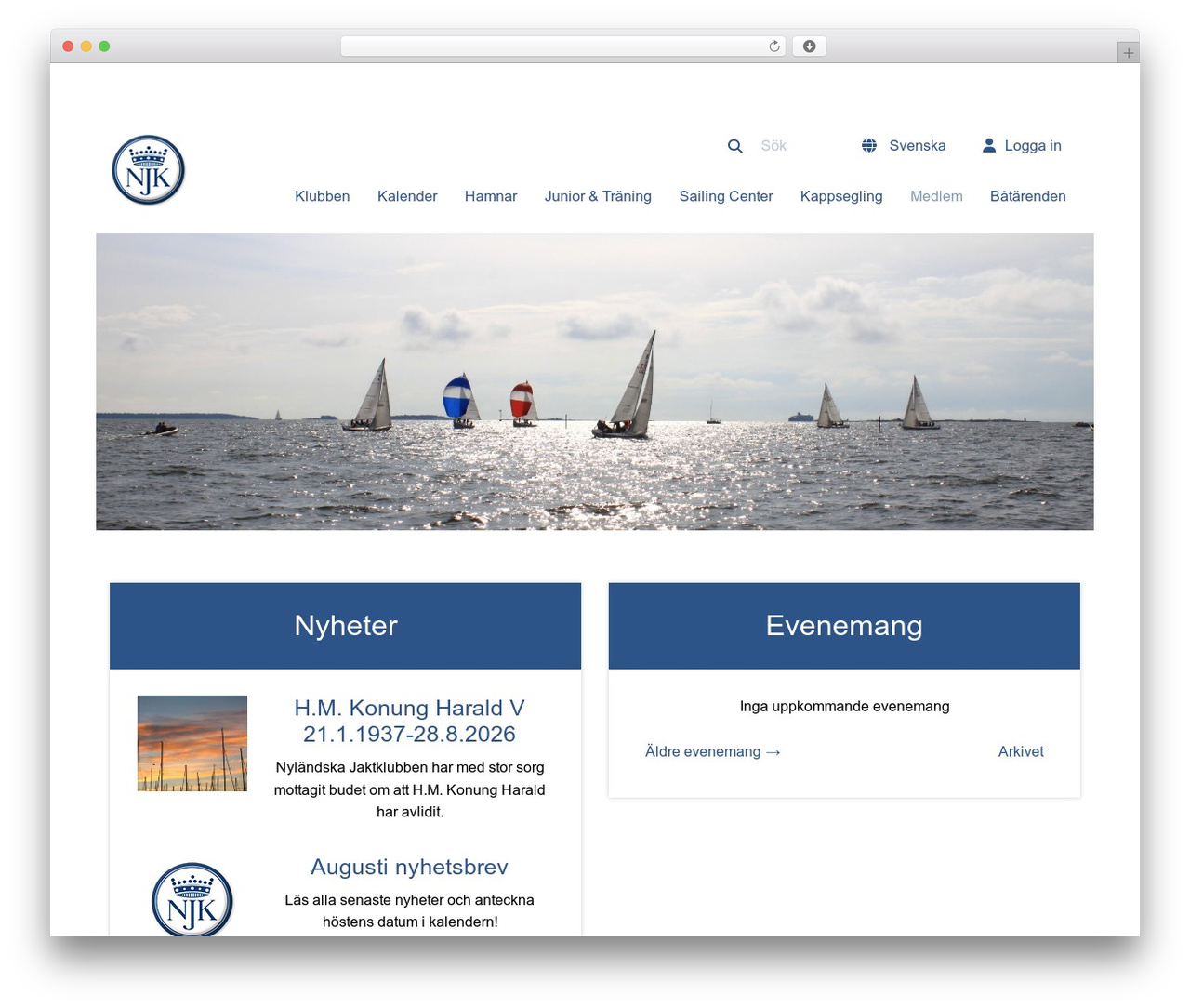This screenshot has height=1008, width=1190.
Task: Click the NJK logo news thumbnail
Action: coord(192,899)
